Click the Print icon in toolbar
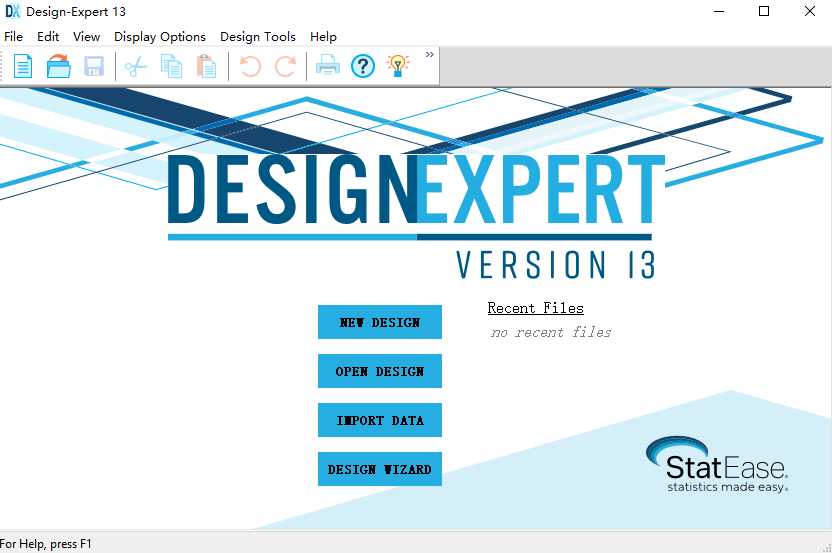This screenshot has height=553, width=832. [328, 66]
